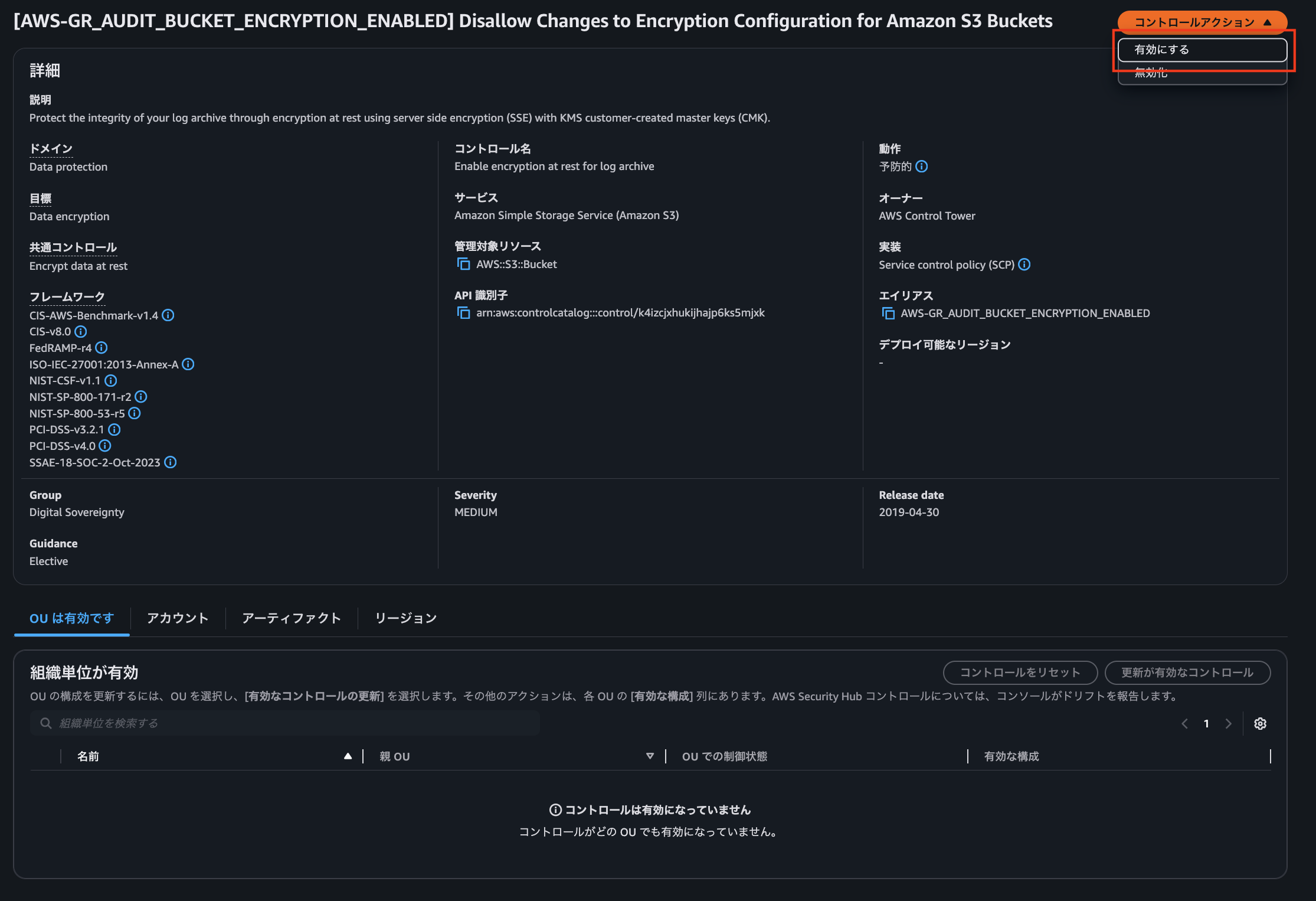Switch to OU は有効です tab

pyautogui.click(x=71, y=618)
